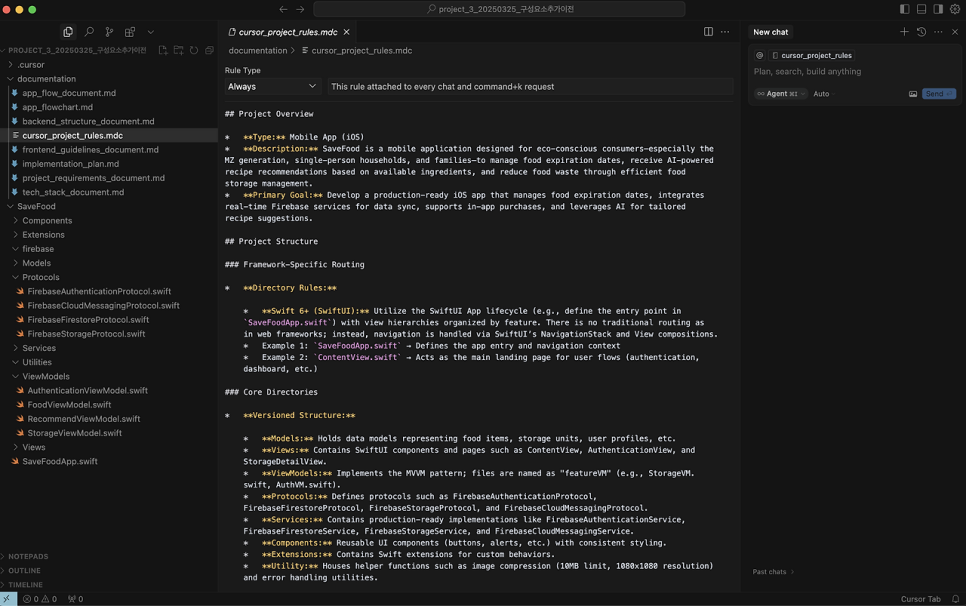
Task: Attach an image via the chat image icon
Action: [x=913, y=94]
